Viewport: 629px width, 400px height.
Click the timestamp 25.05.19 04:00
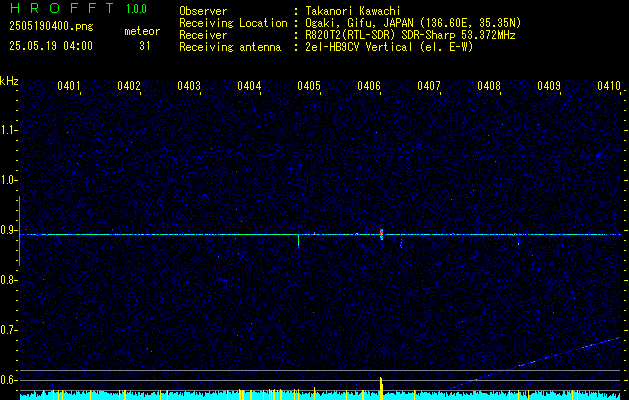coord(51,46)
